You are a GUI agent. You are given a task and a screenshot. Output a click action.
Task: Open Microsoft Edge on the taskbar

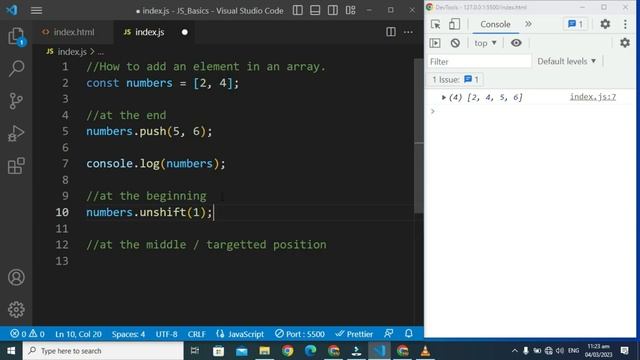tap(311, 351)
